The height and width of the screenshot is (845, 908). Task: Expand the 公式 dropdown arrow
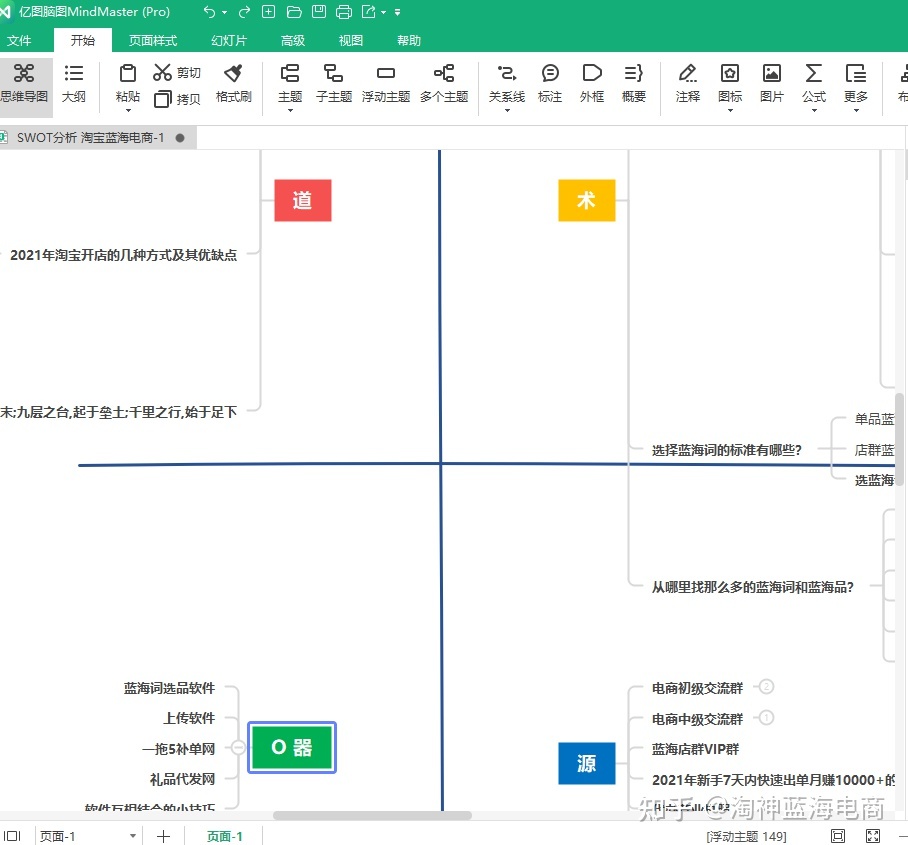(814, 110)
